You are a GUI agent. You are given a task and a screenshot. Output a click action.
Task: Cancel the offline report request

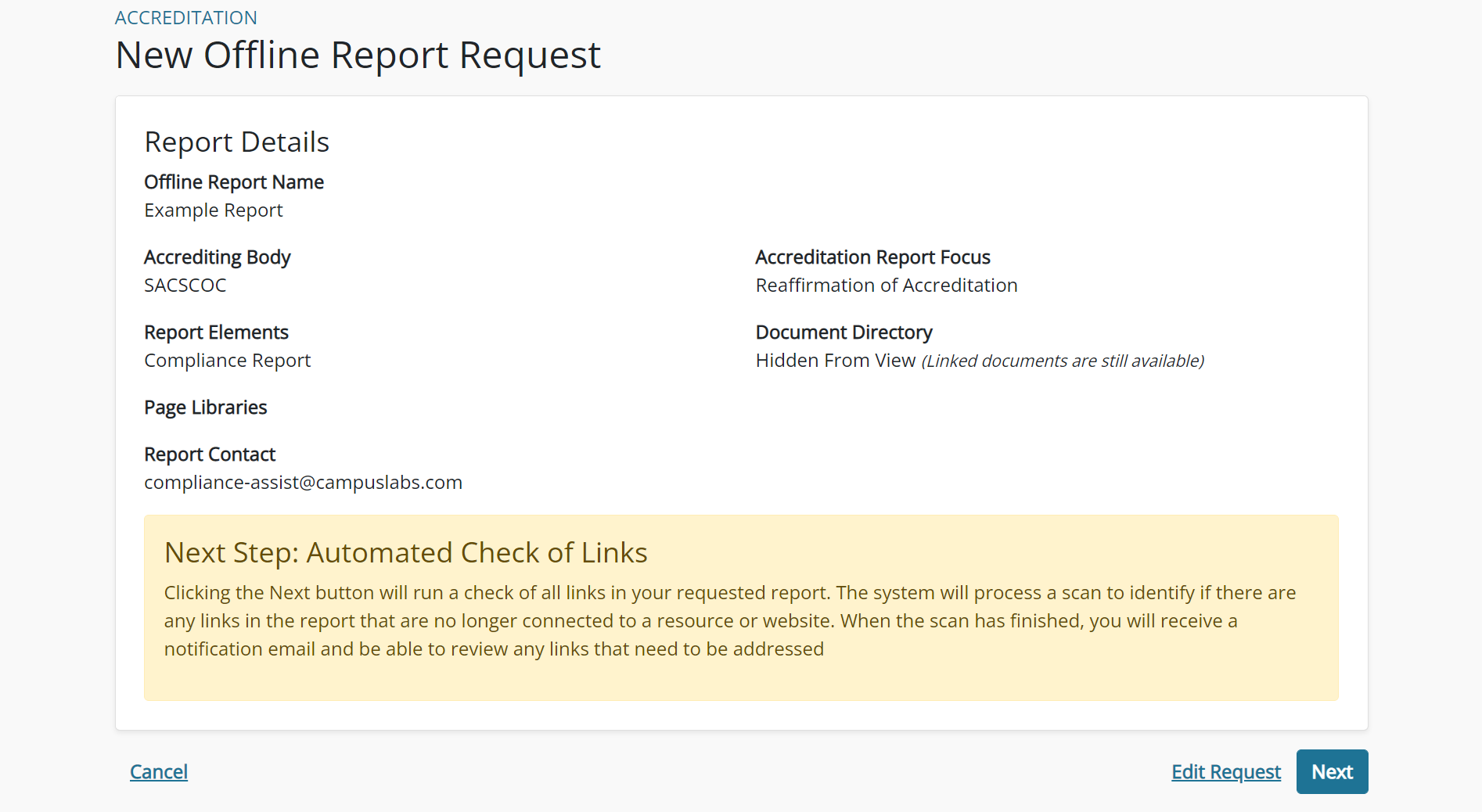[x=159, y=772]
